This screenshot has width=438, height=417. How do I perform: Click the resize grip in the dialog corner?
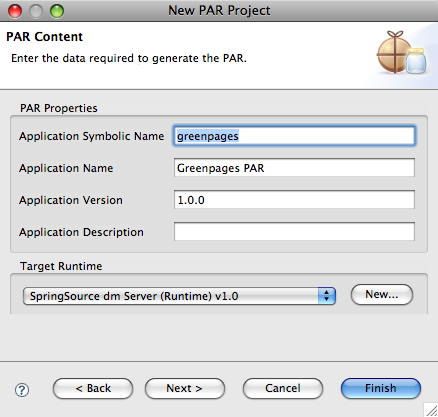click(432, 411)
